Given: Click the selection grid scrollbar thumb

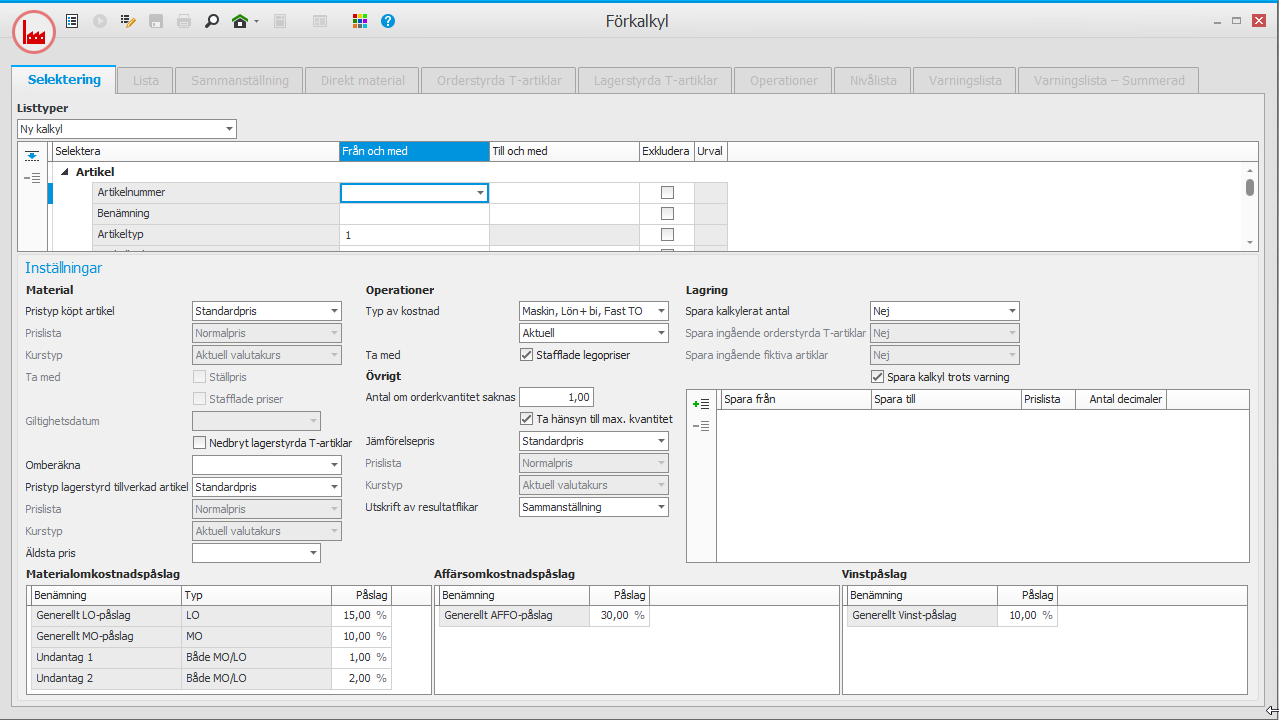Looking at the screenshot, I should 1249,187.
